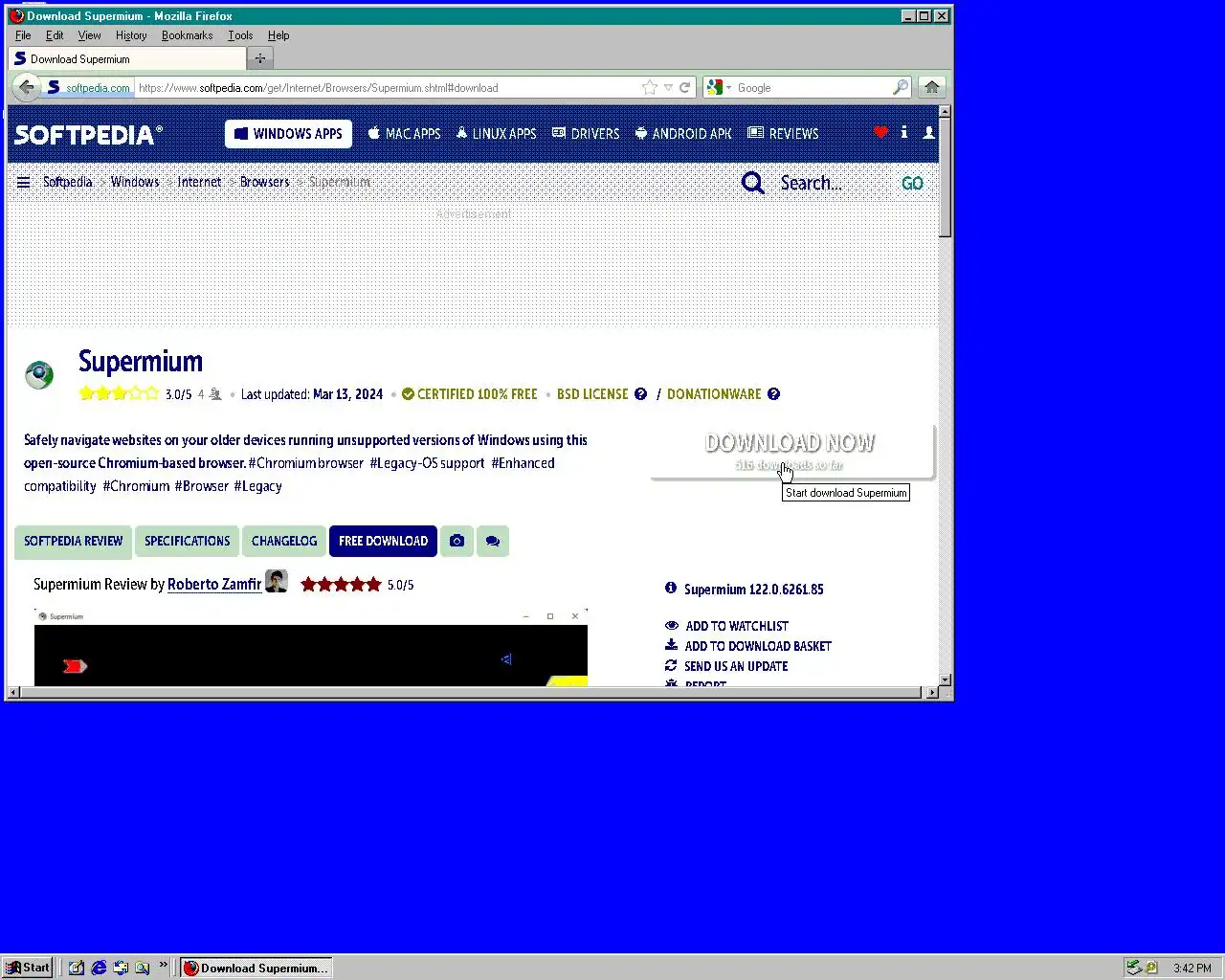Click the URL address field
The image size is (1225, 980).
pos(388,87)
